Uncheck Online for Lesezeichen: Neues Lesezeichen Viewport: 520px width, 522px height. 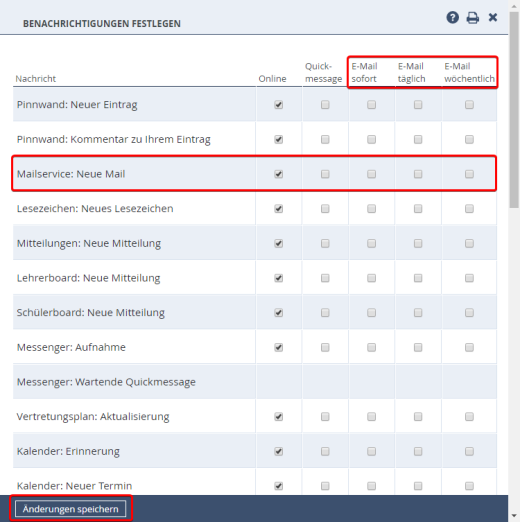click(x=279, y=209)
